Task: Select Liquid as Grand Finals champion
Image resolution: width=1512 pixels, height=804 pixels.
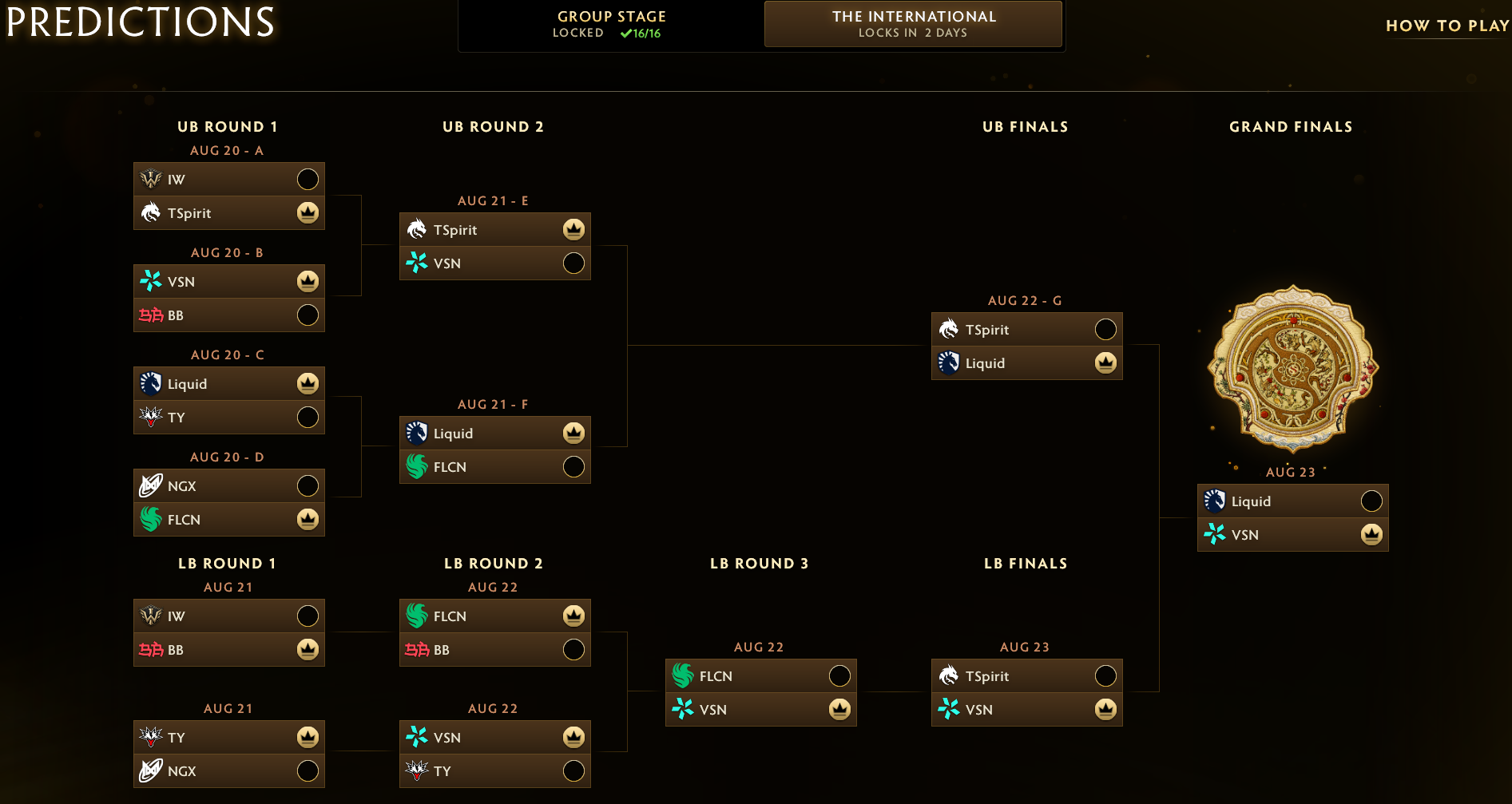Action: click(1371, 501)
